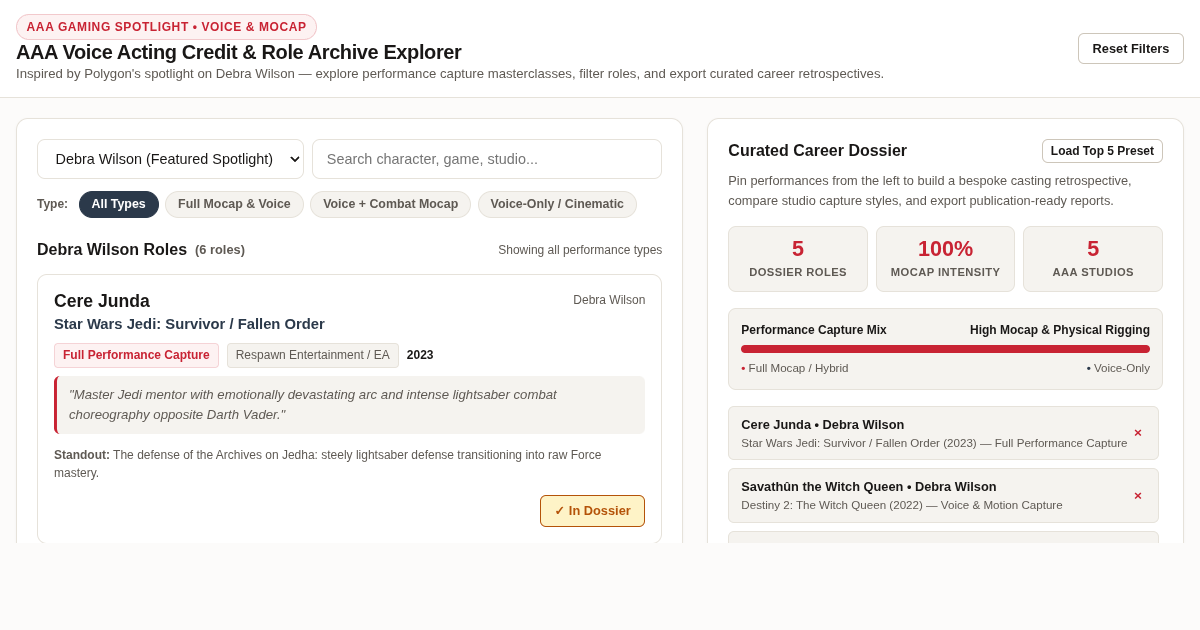This screenshot has width=1200, height=630.
Task: Click the Voice-Only legend label
Action: pos(1118,368)
